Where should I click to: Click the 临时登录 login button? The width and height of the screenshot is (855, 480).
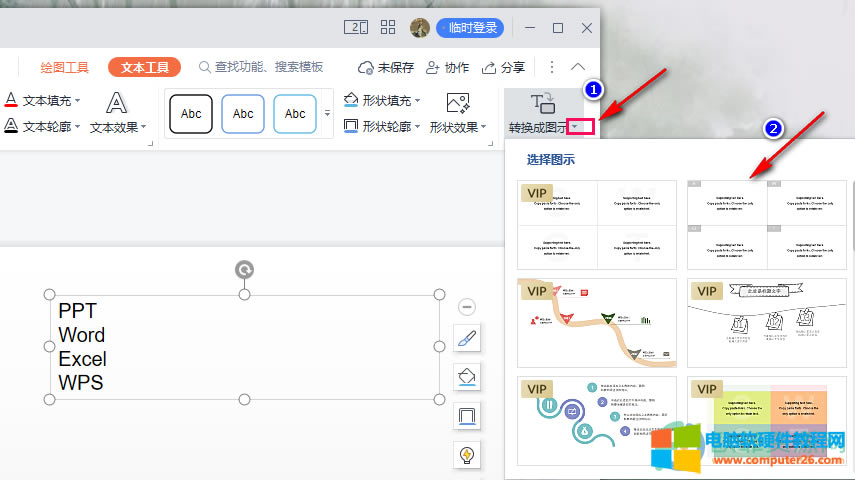tap(469, 28)
